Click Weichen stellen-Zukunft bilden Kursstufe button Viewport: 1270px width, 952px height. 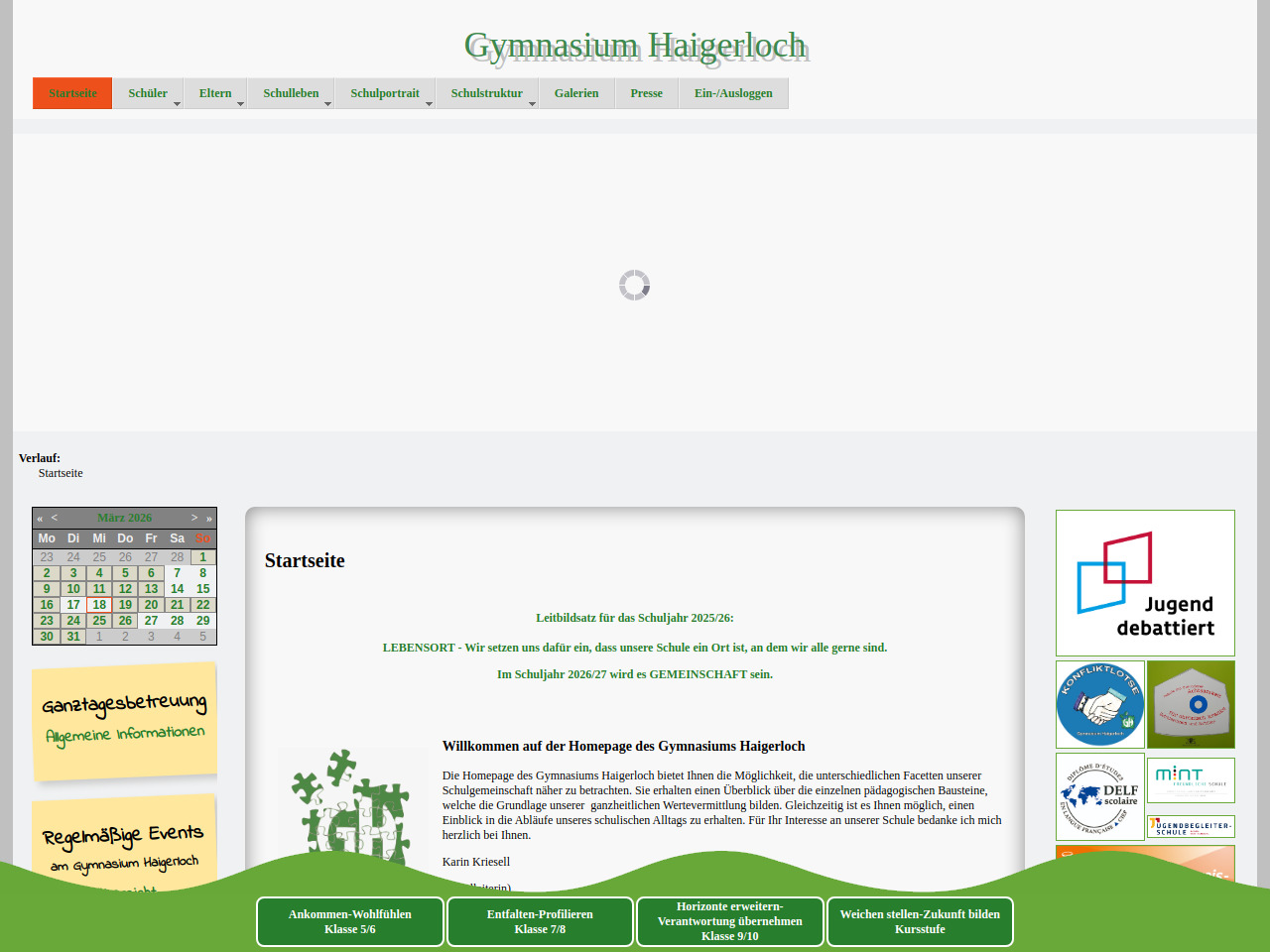click(x=920, y=922)
